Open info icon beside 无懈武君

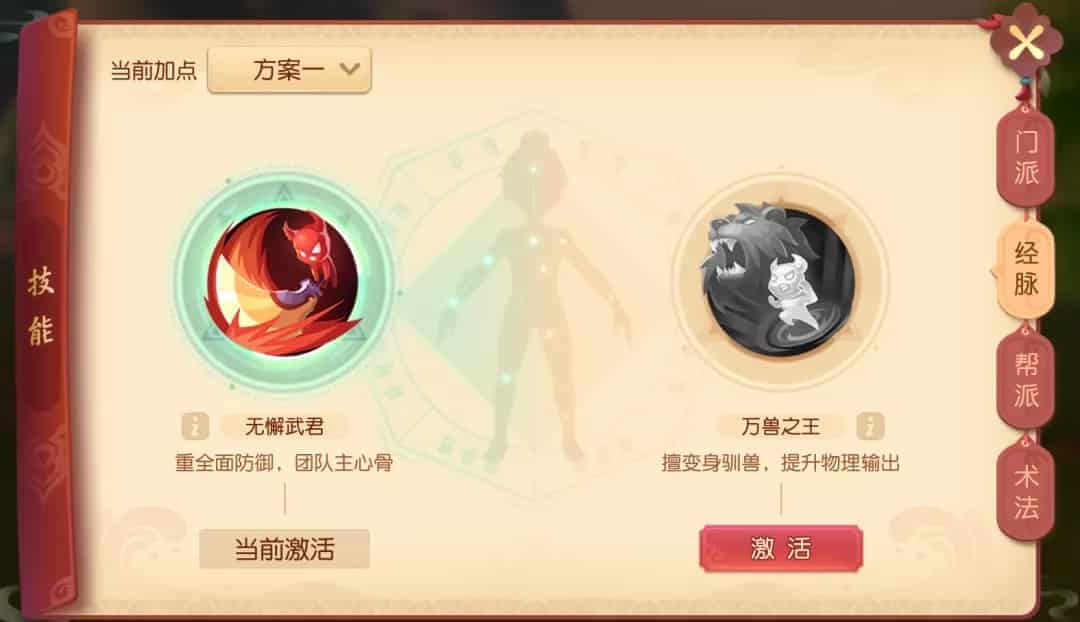195,426
